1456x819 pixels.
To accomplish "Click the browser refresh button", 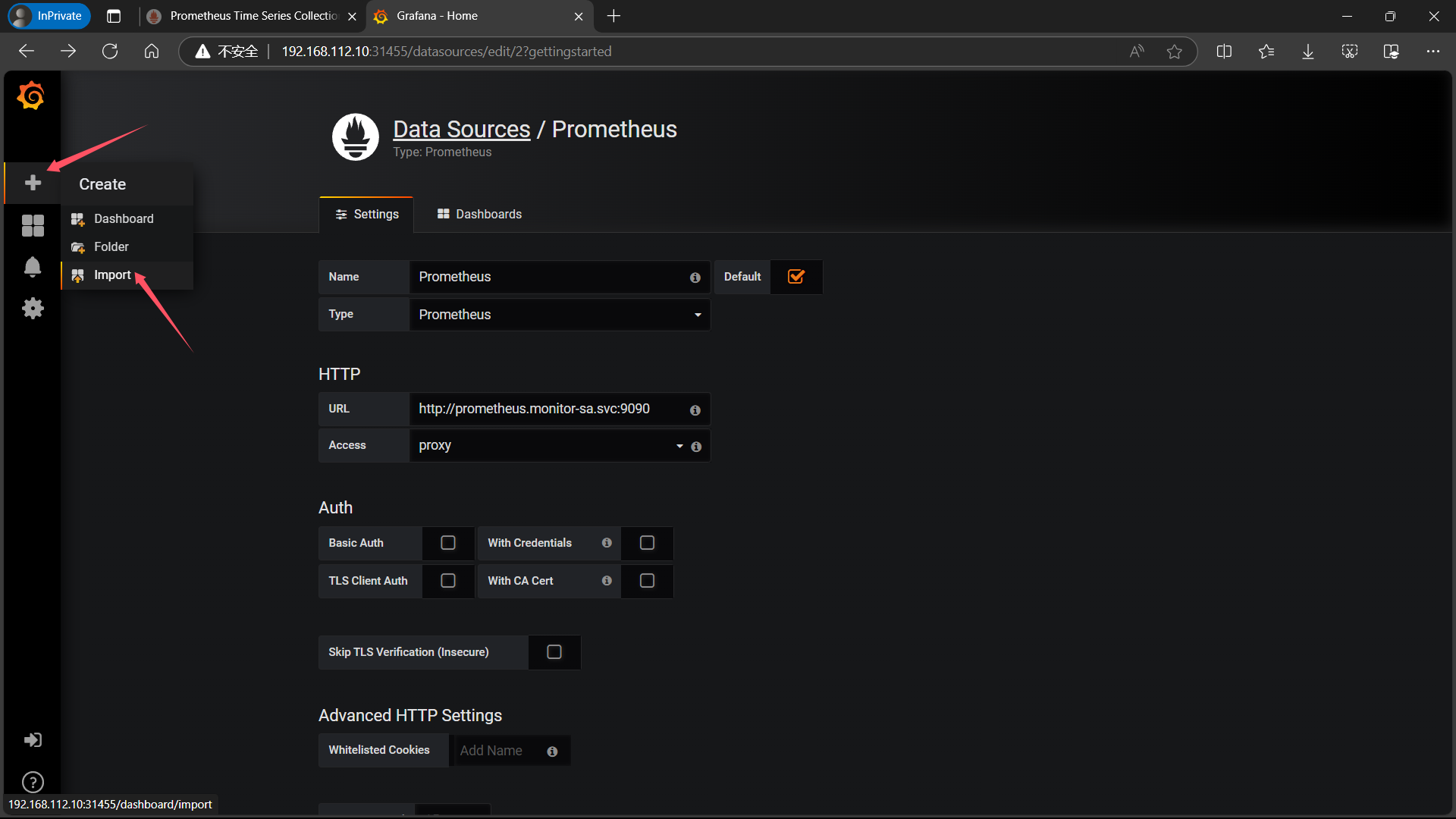I will pos(110,52).
